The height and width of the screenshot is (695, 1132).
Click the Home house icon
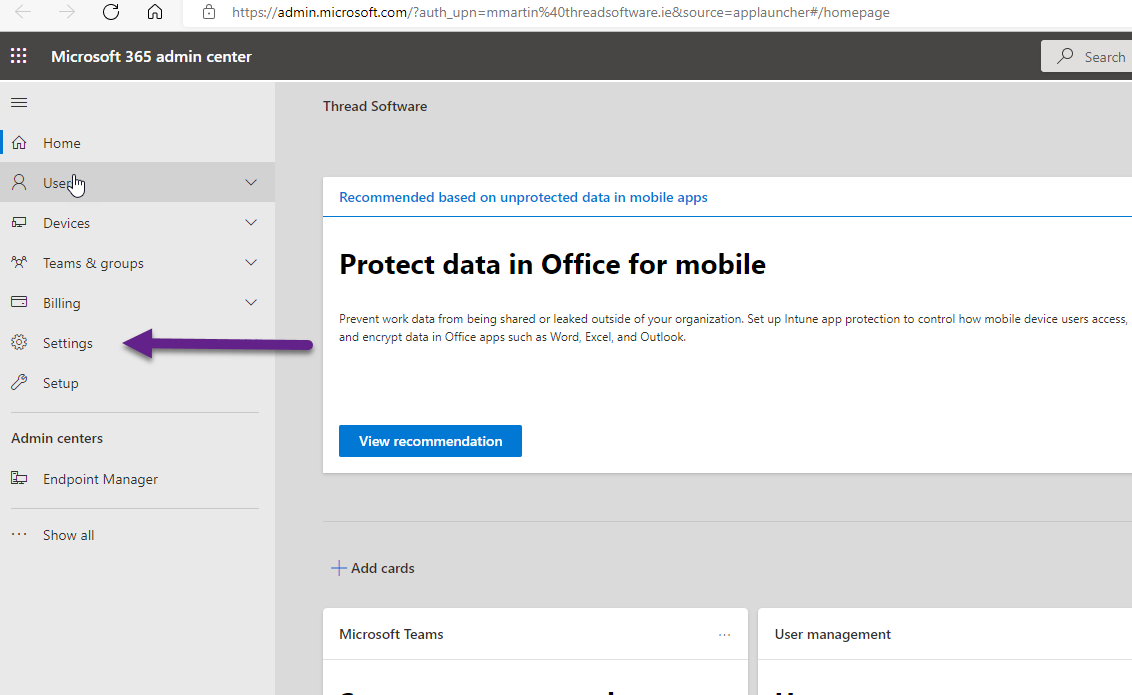point(19,143)
